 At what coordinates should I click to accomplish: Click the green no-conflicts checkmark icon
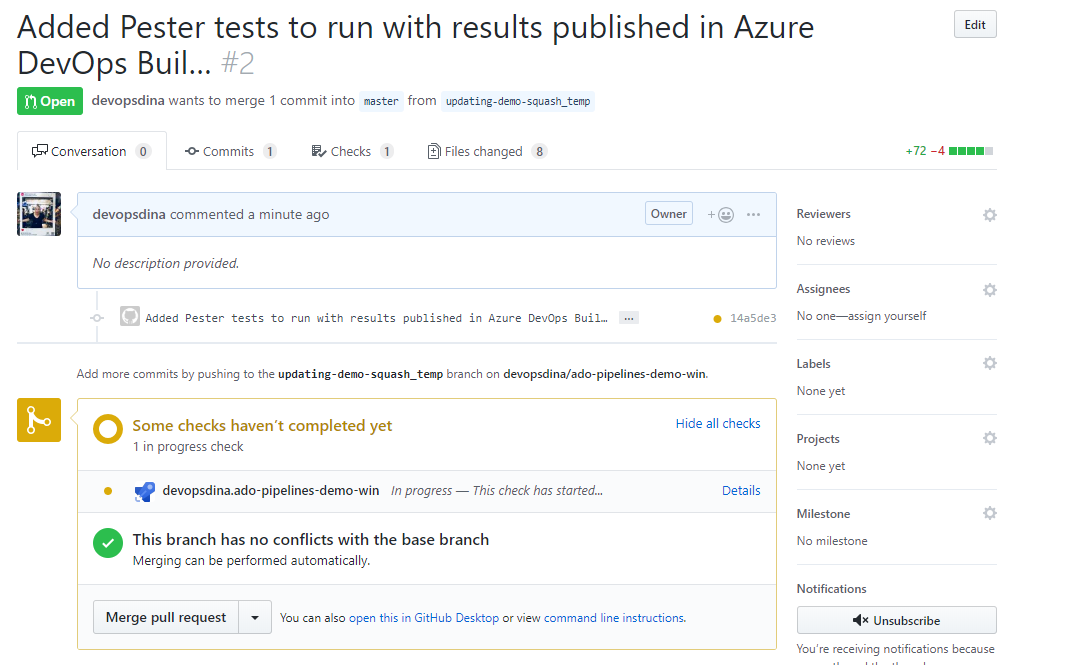pyautogui.click(x=107, y=543)
